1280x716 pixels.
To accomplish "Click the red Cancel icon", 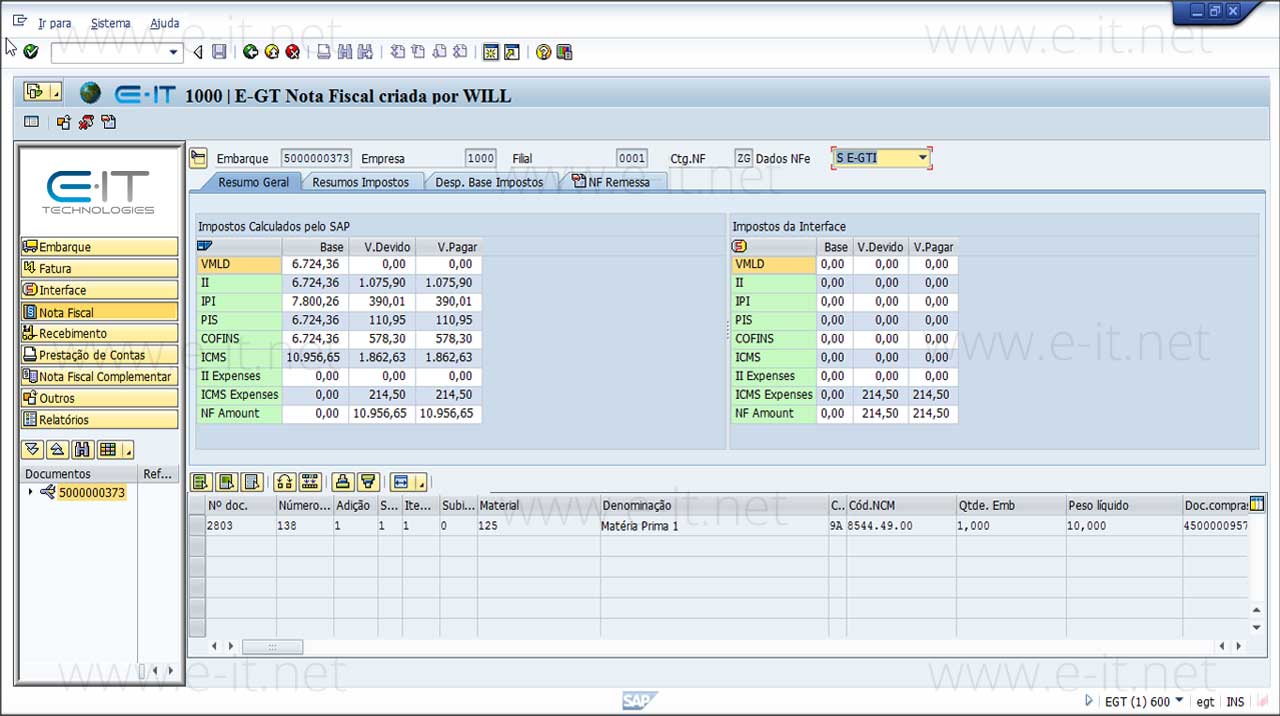I will click(x=293, y=52).
